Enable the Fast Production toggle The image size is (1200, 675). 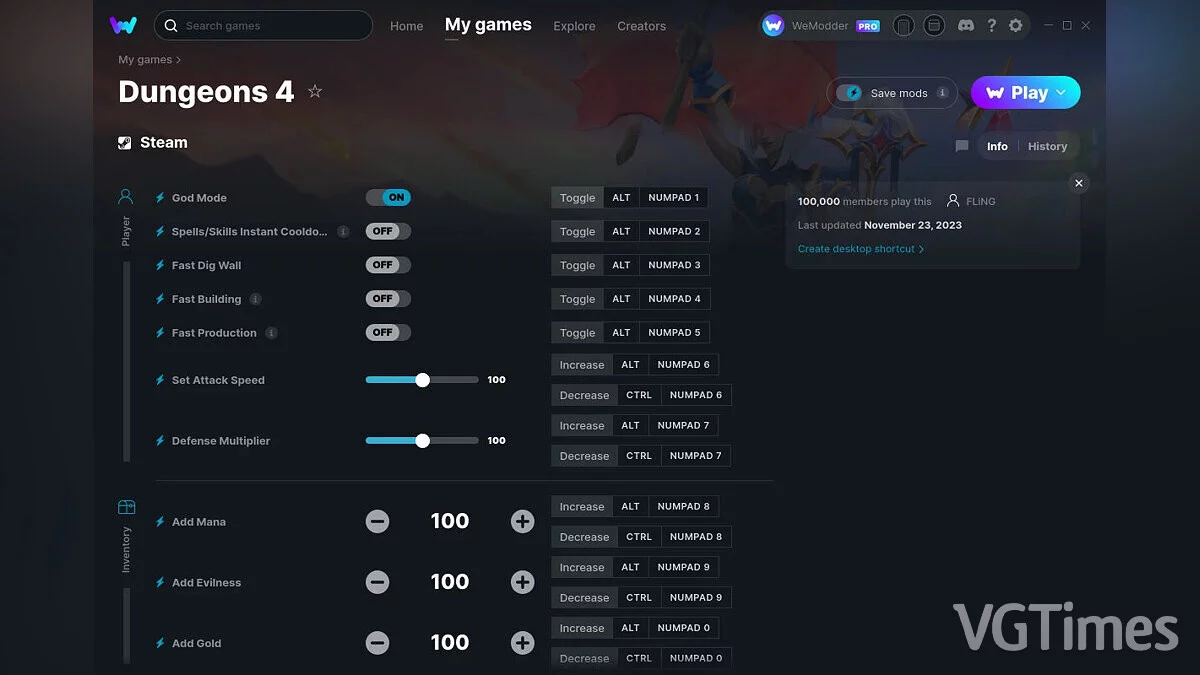click(388, 333)
